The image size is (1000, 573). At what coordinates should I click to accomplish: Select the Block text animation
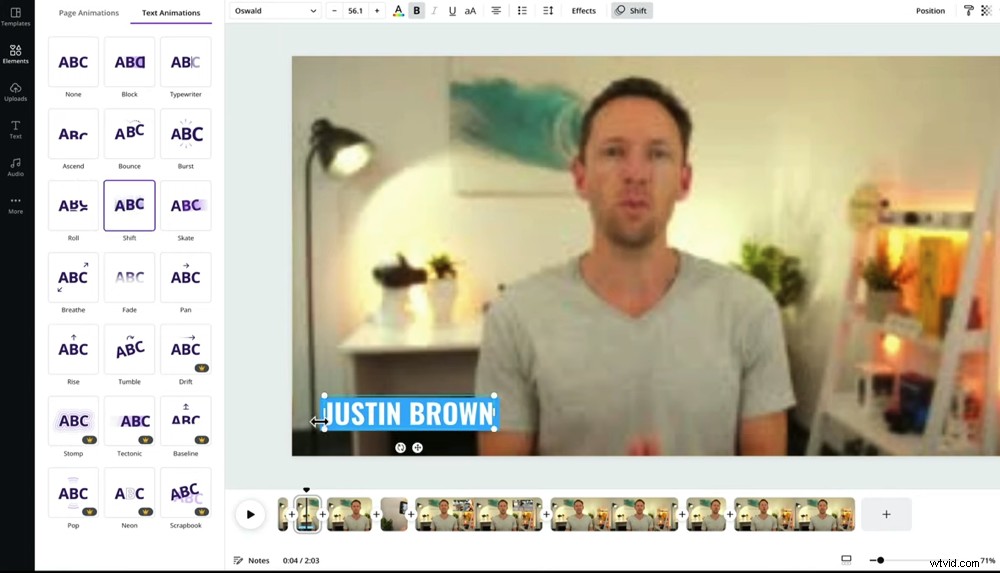pos(129,61)
